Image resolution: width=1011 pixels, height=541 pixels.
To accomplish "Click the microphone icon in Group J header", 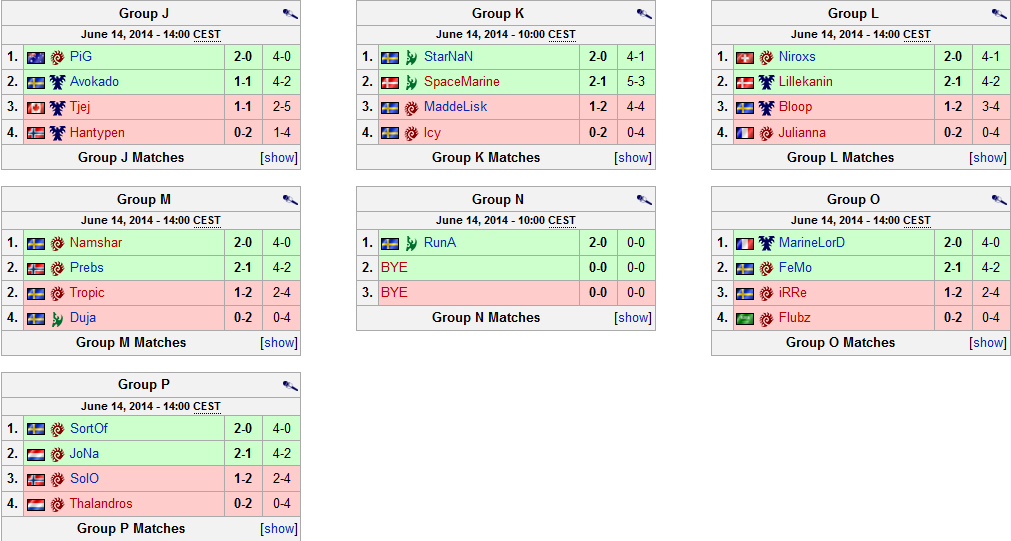I will click(x=290, y=14).
